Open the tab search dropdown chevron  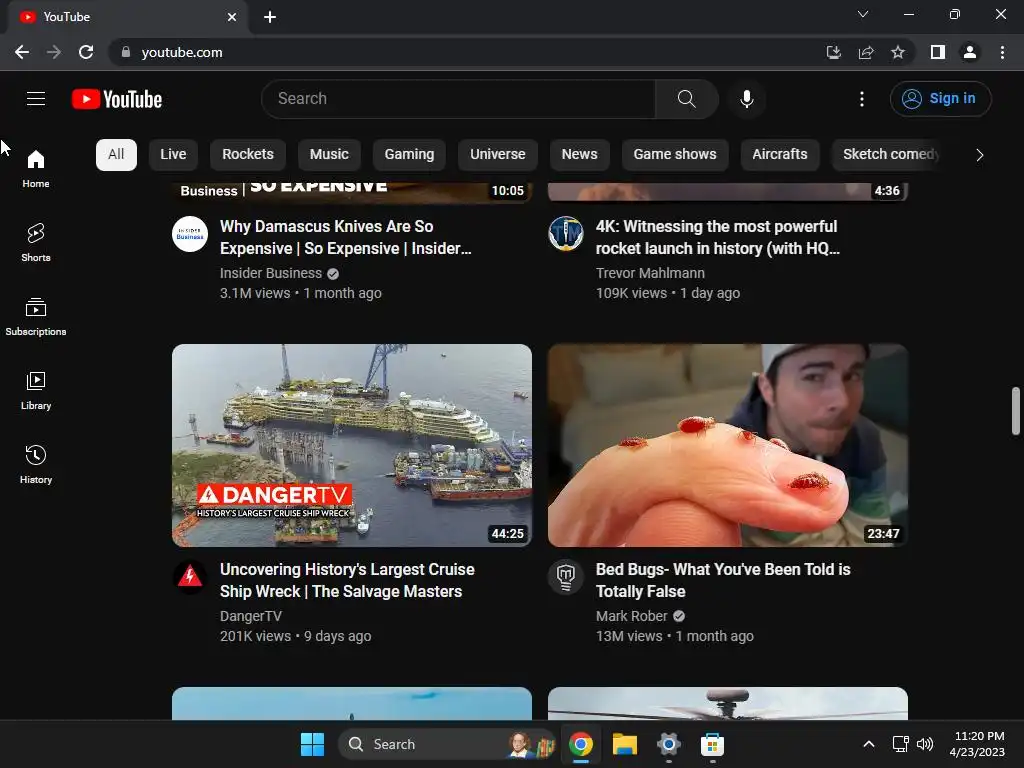[x=863, y=14]
